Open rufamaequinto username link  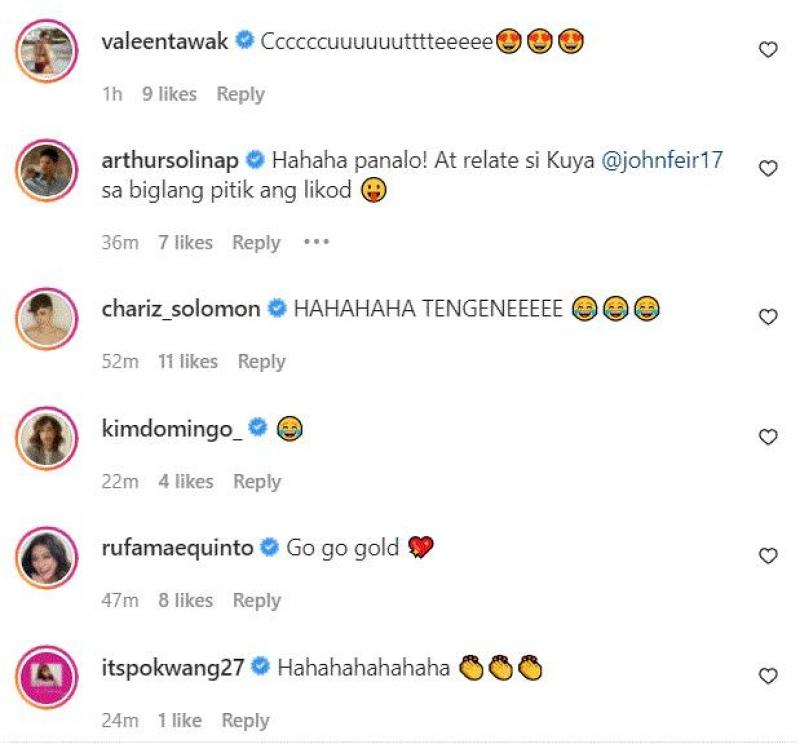click(180, 547)
